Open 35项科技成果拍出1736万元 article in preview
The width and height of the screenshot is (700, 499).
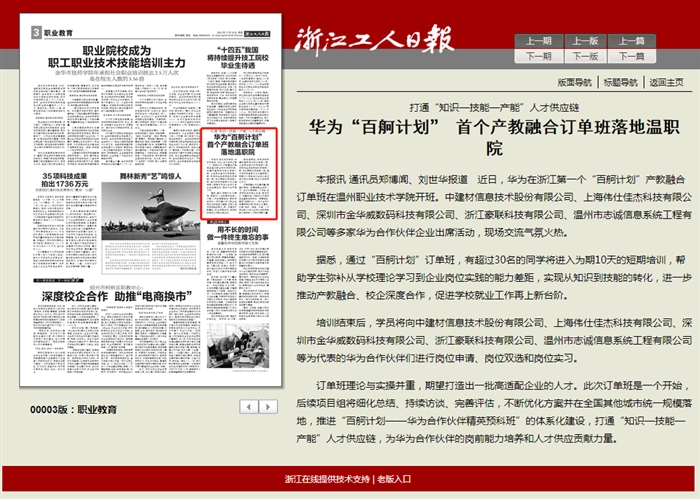pyautogui.click(x=65, y=180)
